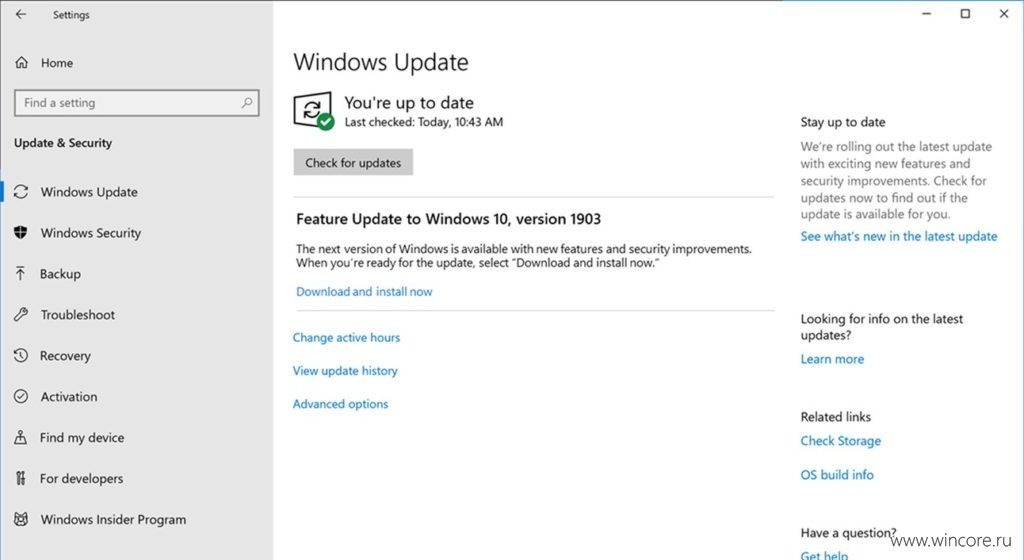Click the Have a question? heading
Viewport: 1024px width, 560px height.
coord(848,533)
